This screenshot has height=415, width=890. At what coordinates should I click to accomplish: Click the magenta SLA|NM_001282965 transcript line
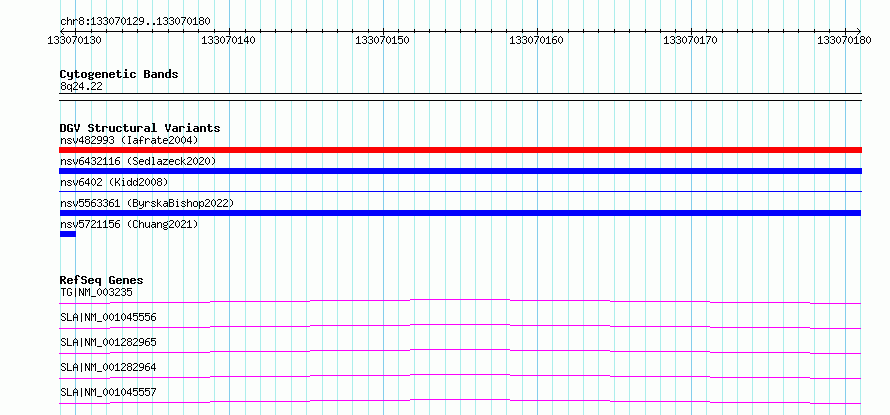[460, 351]
